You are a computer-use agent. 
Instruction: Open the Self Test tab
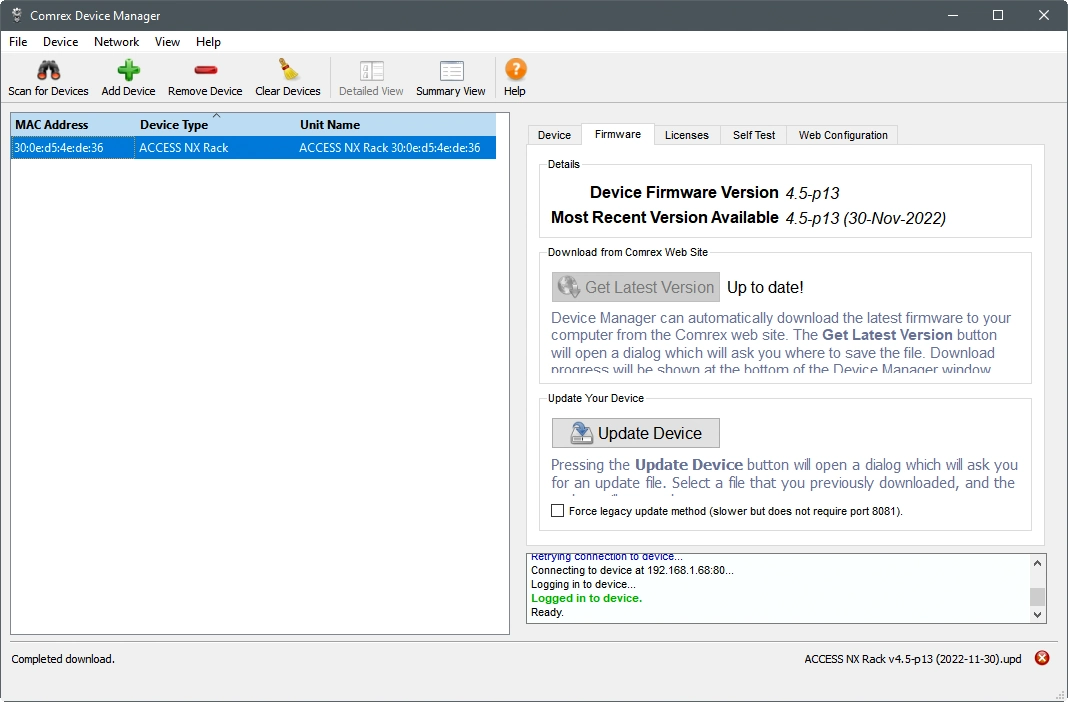click(x=754, y=135)
